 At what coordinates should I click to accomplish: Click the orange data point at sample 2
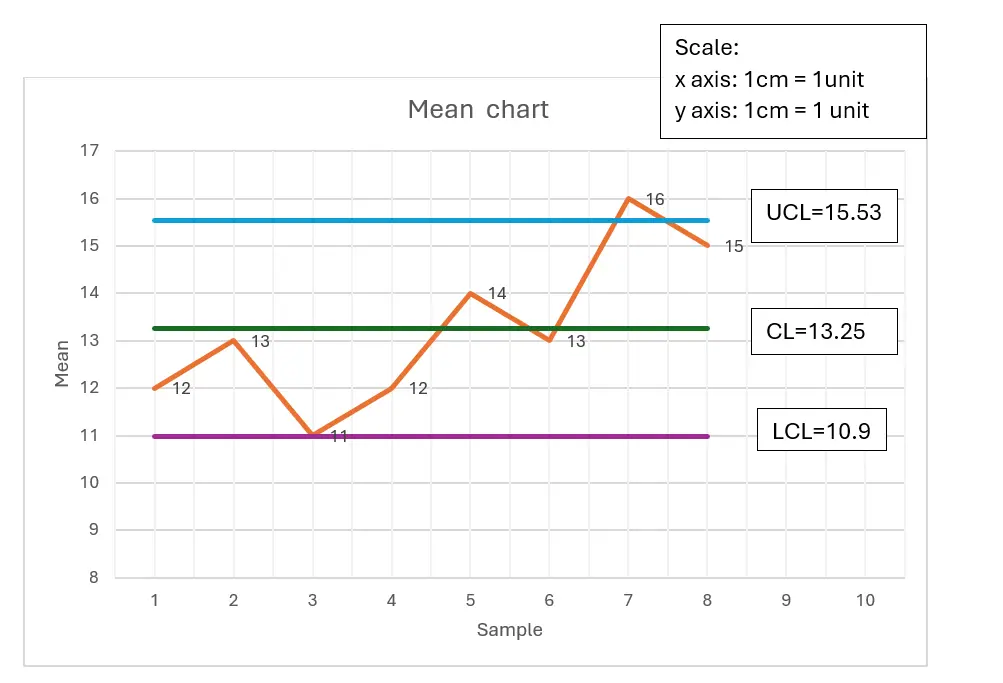pos(233,340)
